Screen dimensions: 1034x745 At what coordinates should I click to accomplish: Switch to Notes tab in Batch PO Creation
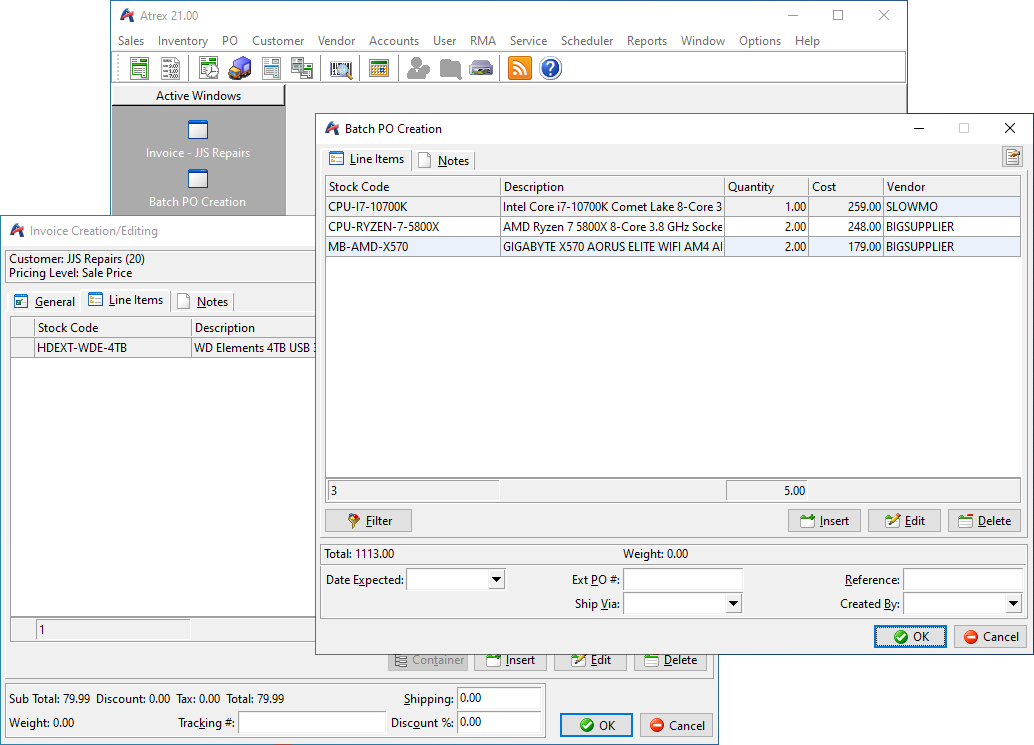click(x=444, y=161)
